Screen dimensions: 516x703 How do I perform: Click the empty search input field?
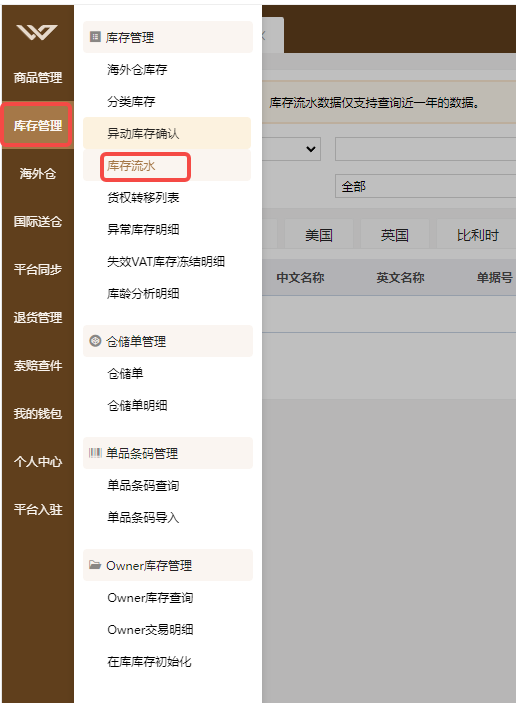pos(425,149)
